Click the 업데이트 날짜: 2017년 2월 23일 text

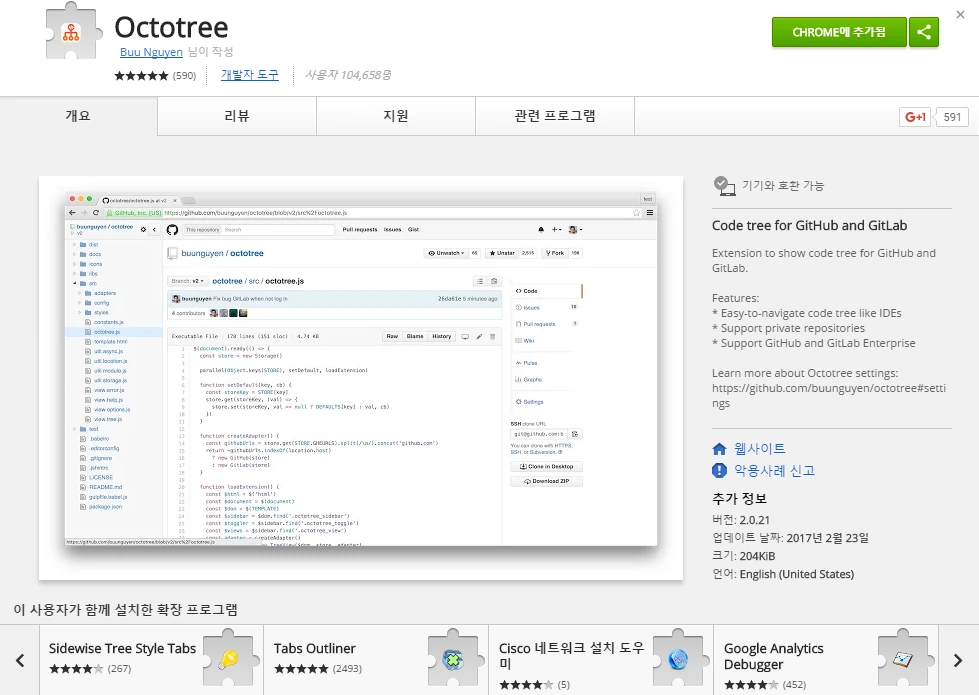point(790,538)
